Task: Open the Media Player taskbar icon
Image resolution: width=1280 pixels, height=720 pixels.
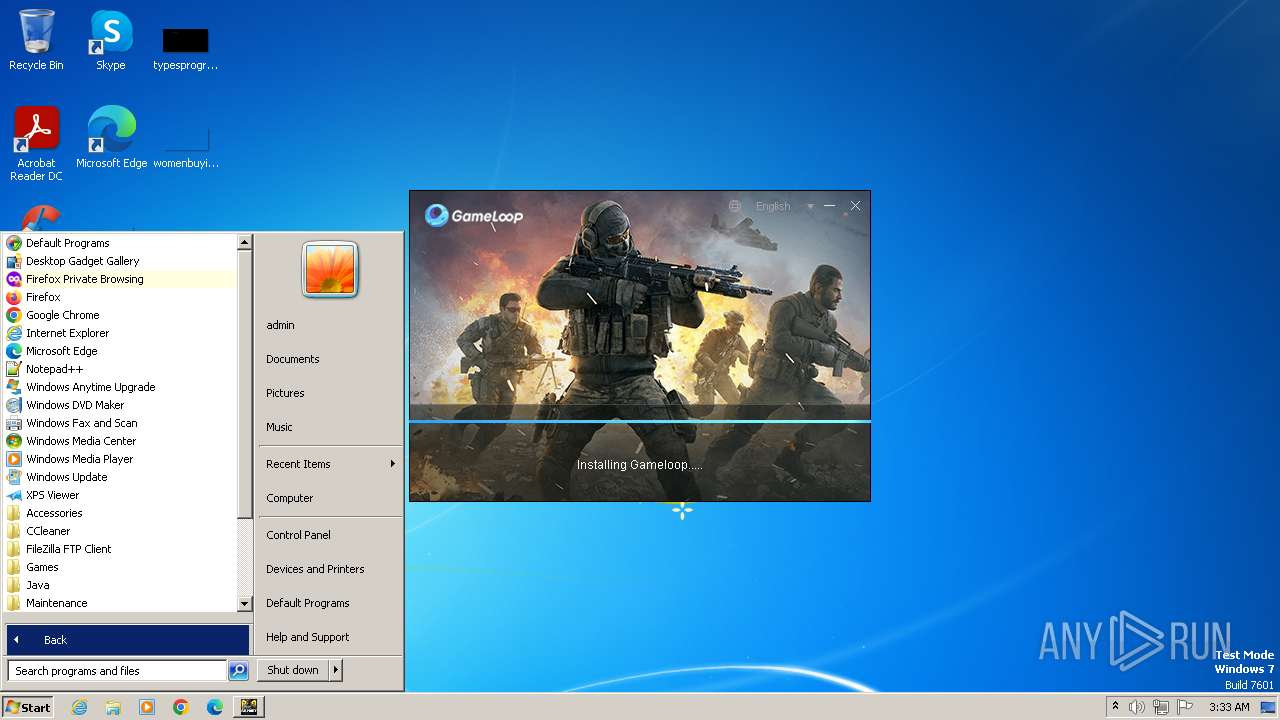Action: point(147,707)
